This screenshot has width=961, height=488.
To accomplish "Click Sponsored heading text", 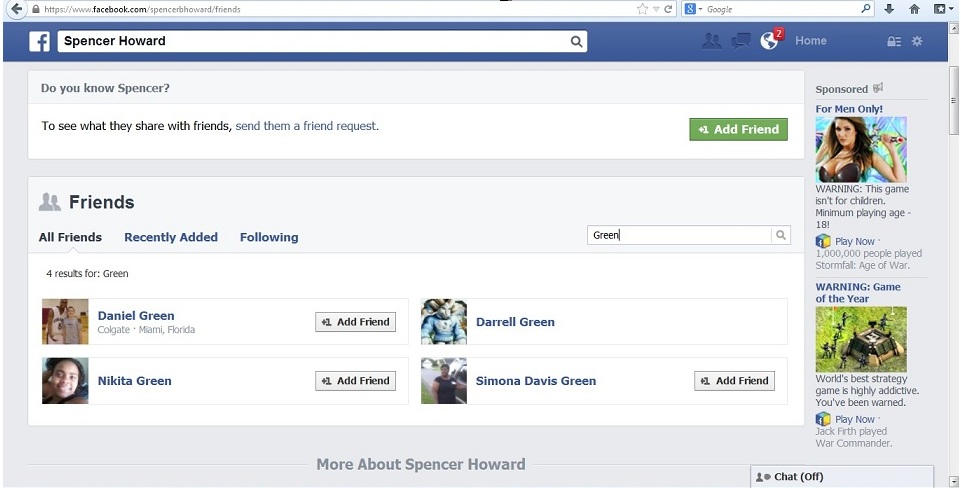I will coord(841,89).
